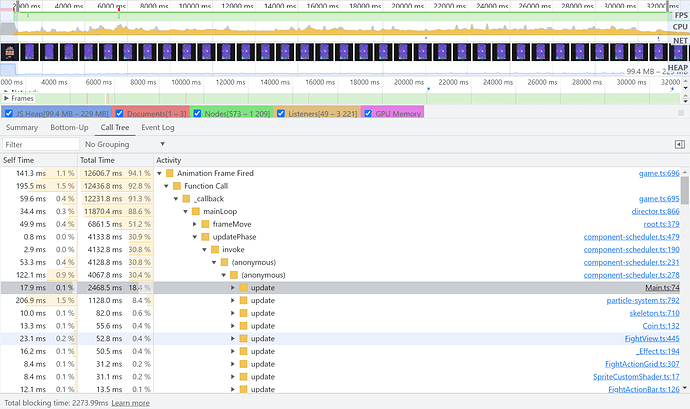The image size is (690, 409).
Task: Toggle the GPU Memory checkbox
Action: (x=368, y=113)
